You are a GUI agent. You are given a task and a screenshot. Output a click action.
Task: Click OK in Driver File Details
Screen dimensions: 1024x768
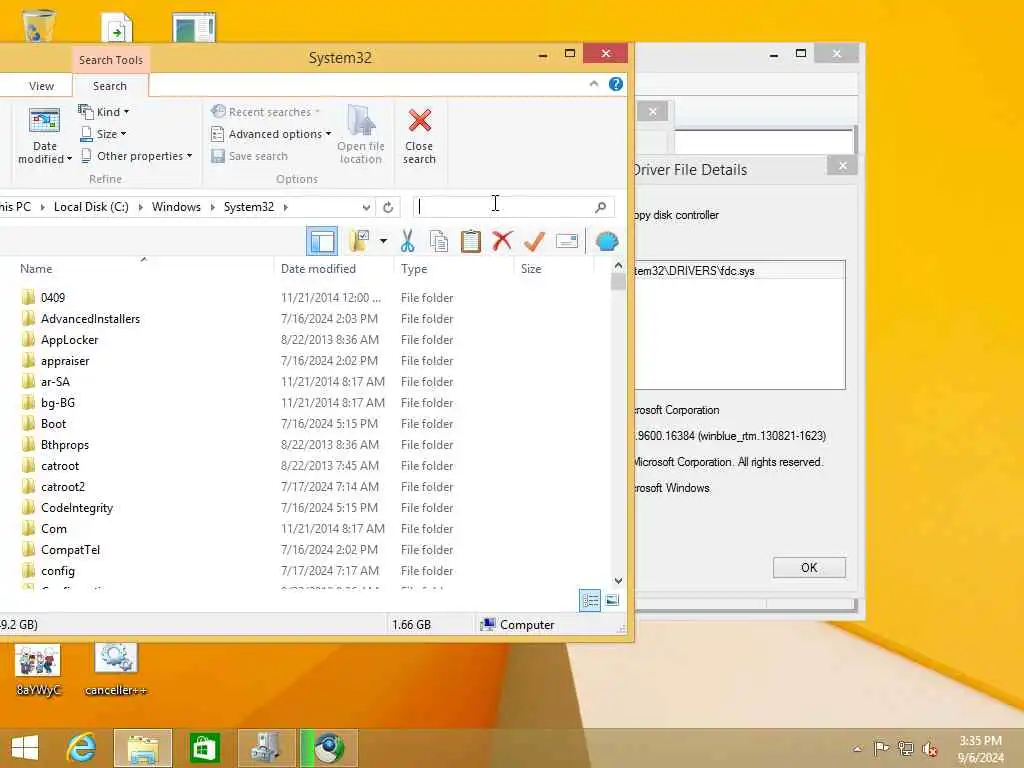(x=809, y=568)
